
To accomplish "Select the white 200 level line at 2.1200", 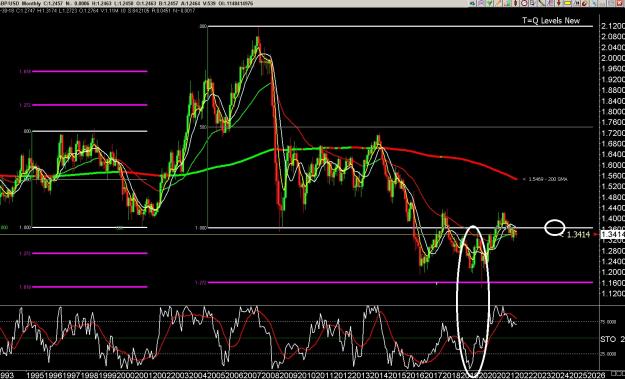I will coord(400,26).
